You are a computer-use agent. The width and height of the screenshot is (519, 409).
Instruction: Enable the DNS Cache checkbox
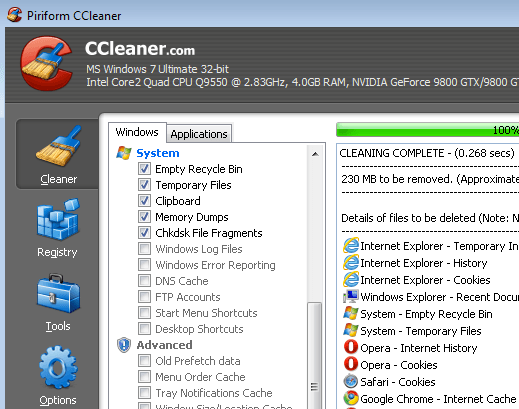pos(144,281)
